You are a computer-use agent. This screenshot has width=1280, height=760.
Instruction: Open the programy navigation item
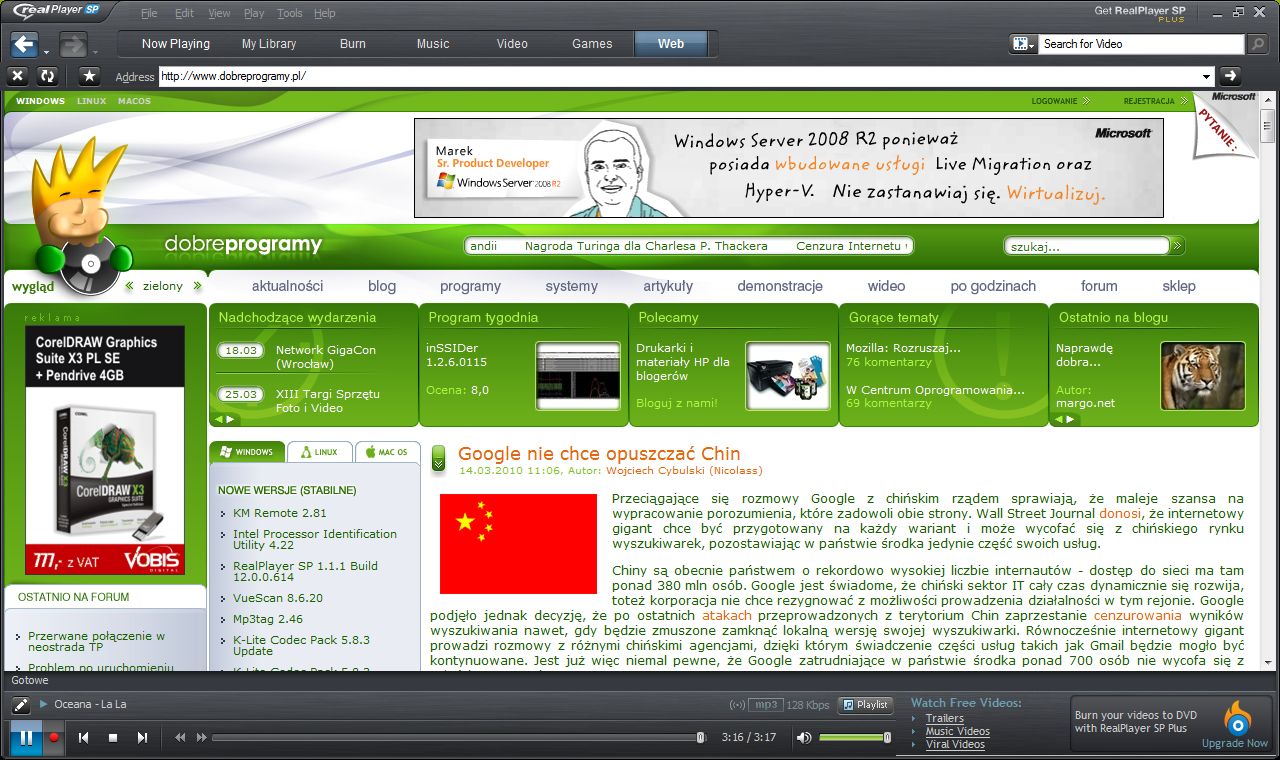tap(470, 286)
